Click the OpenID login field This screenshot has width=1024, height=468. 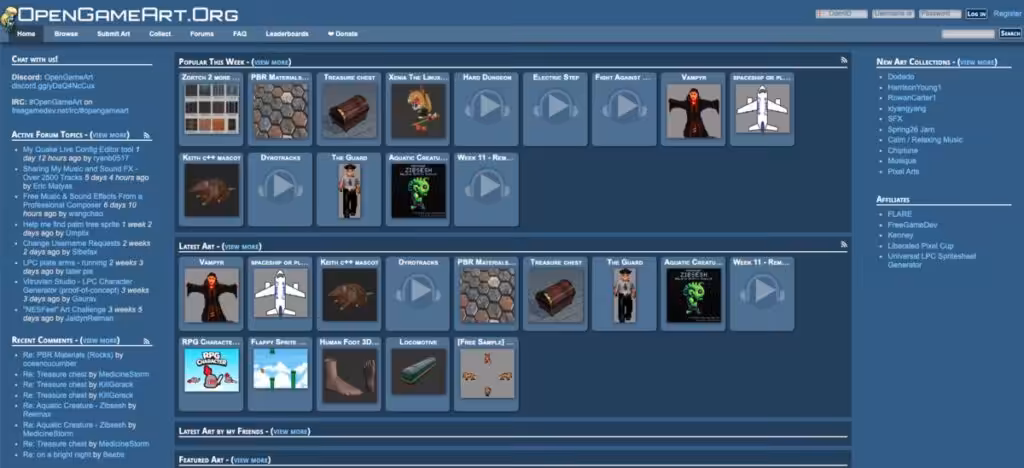click(841, 14)
